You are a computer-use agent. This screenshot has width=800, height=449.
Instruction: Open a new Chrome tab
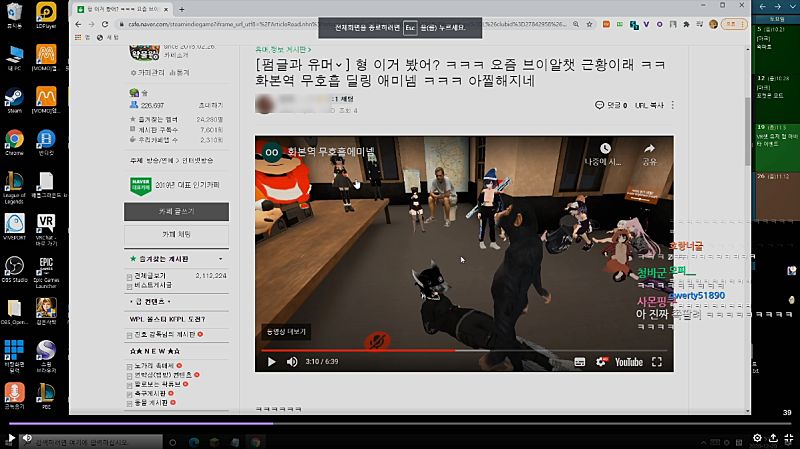click(182, 9)
